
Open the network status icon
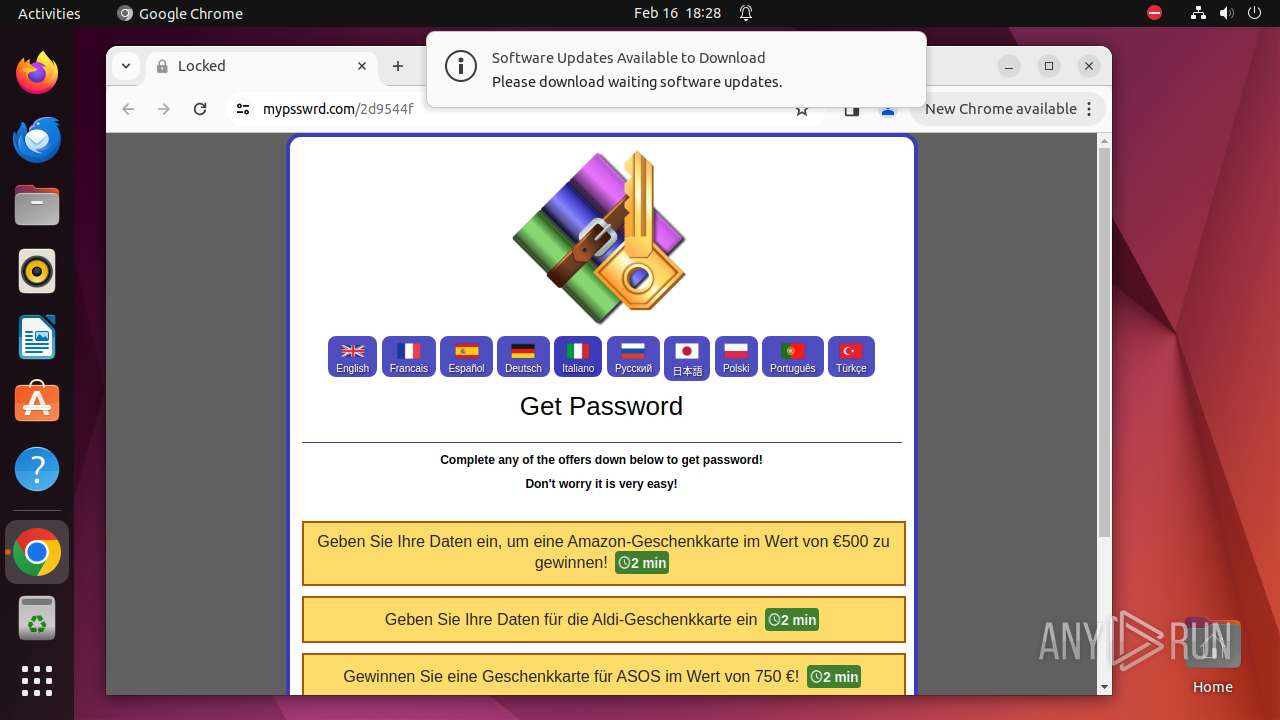point(1198,13)
